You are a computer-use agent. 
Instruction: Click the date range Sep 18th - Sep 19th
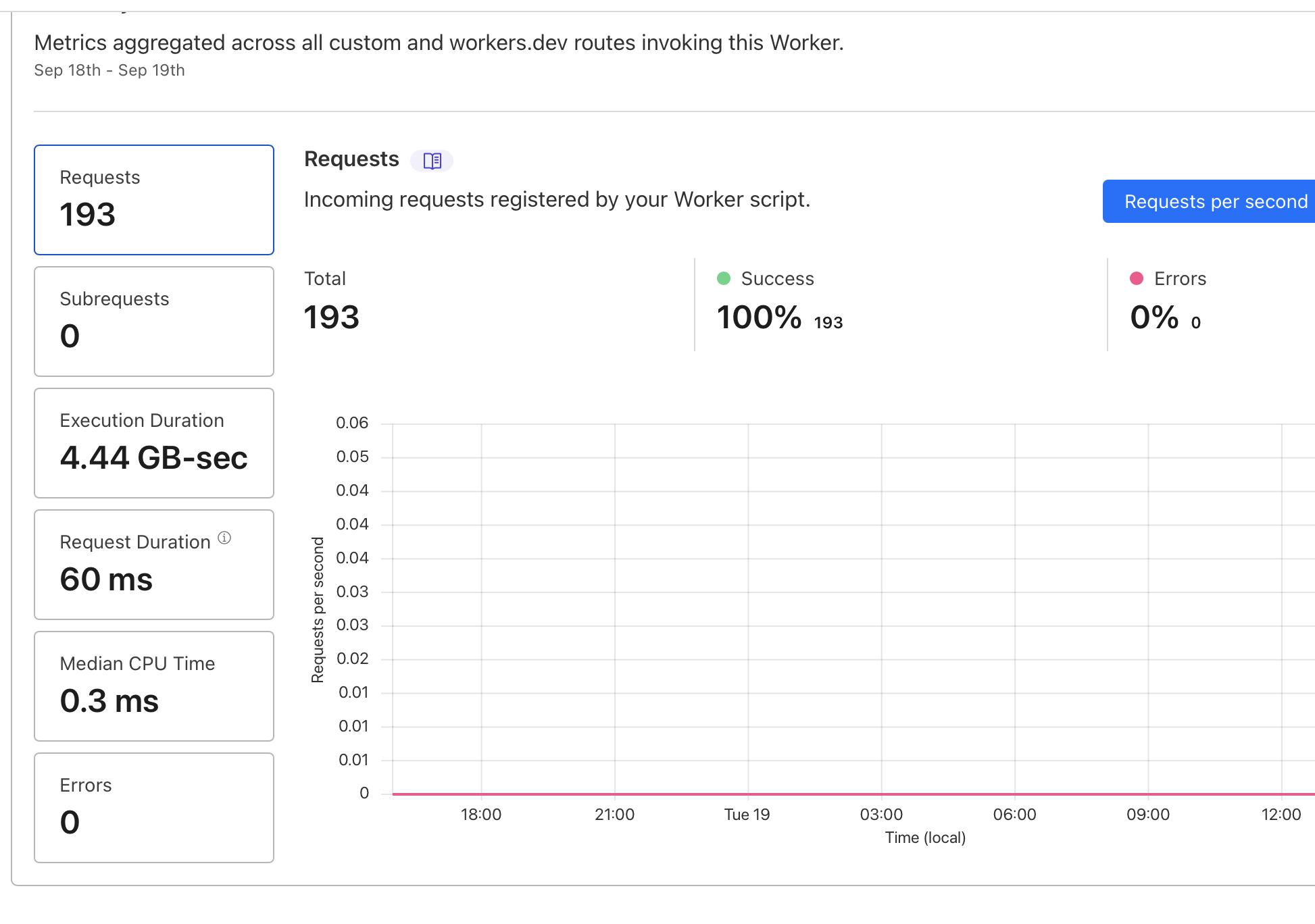[110, 70]
